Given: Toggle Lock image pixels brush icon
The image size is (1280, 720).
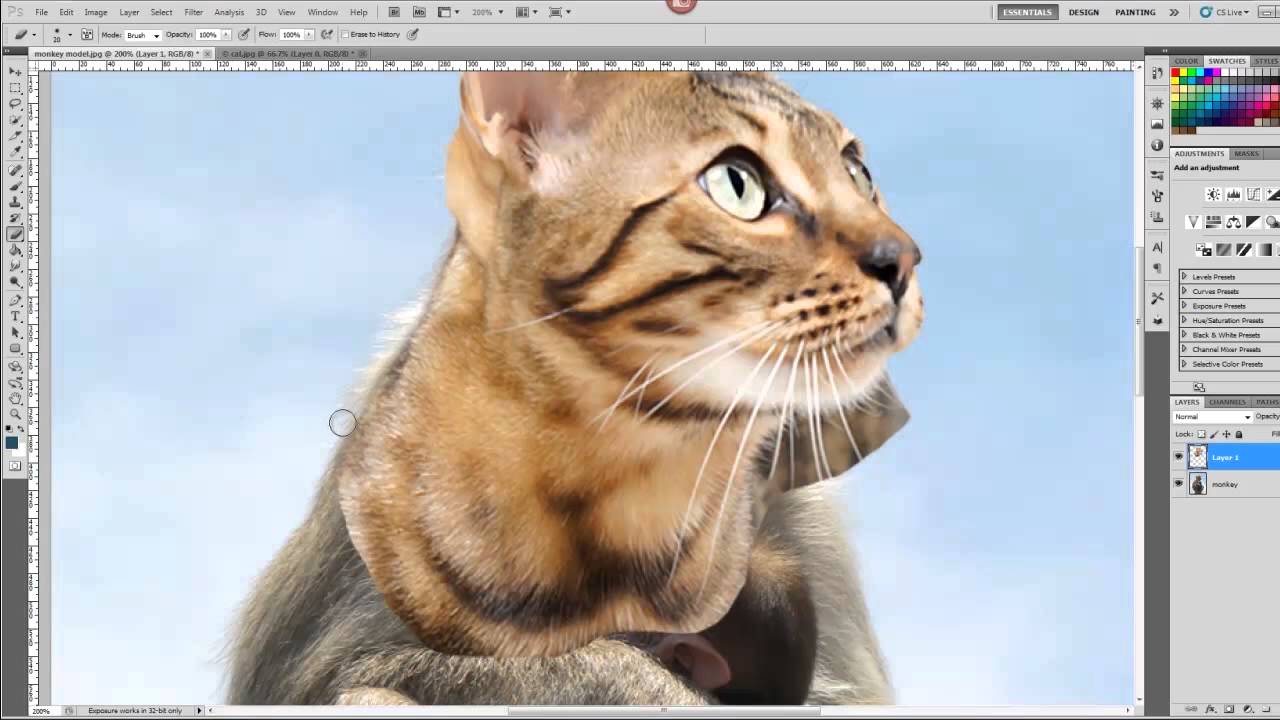Looking at the screenshot, I should click(x=1214, y=434).
